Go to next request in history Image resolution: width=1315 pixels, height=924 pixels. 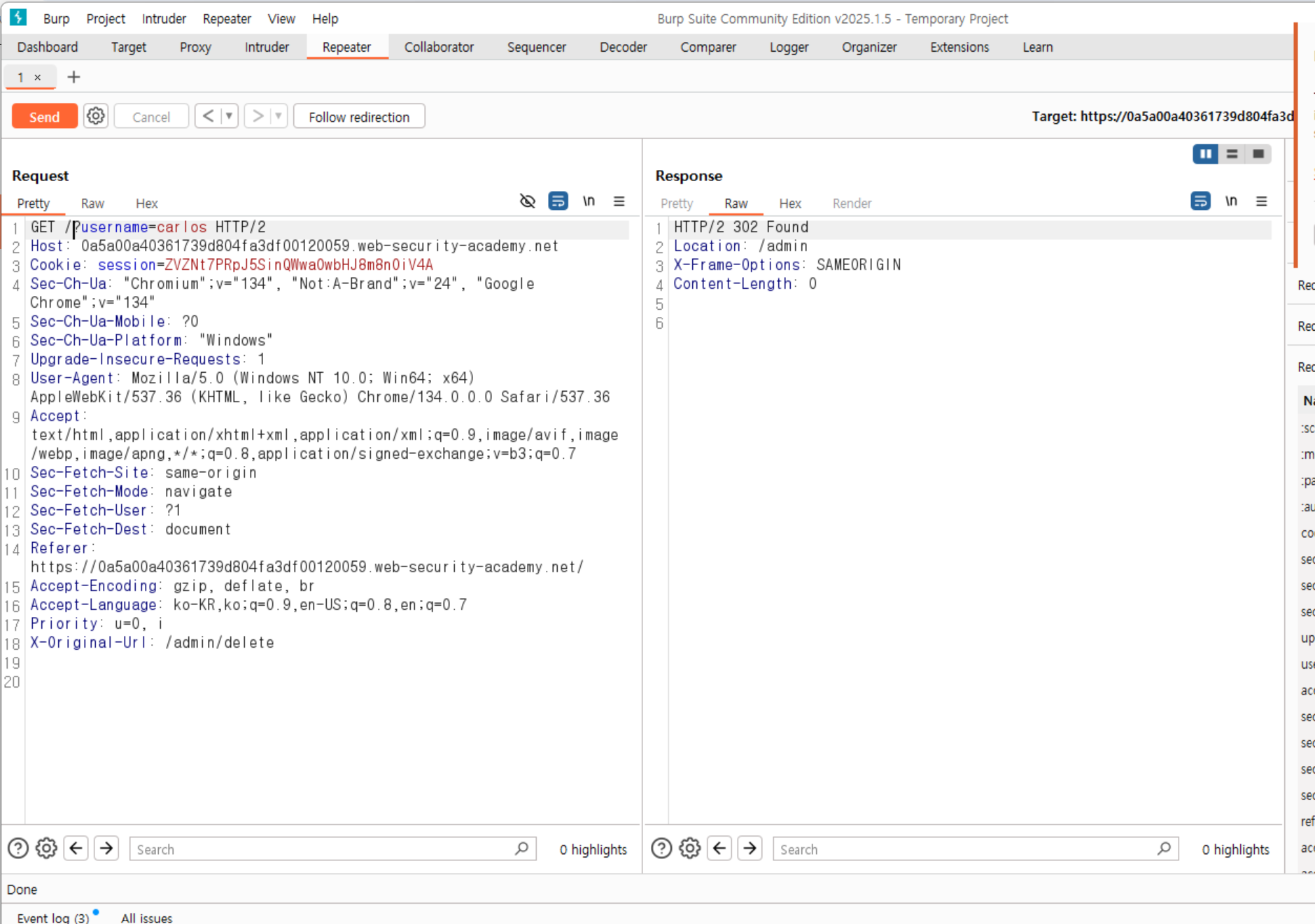point(258,116)
